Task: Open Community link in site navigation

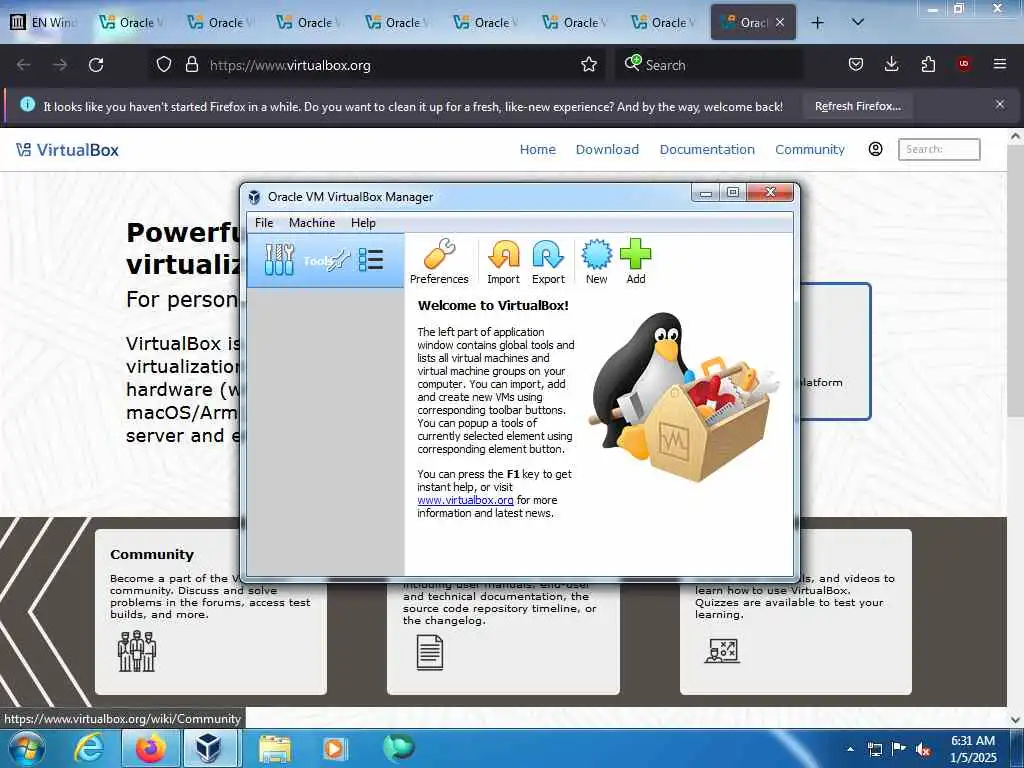Action: point(810,150)
